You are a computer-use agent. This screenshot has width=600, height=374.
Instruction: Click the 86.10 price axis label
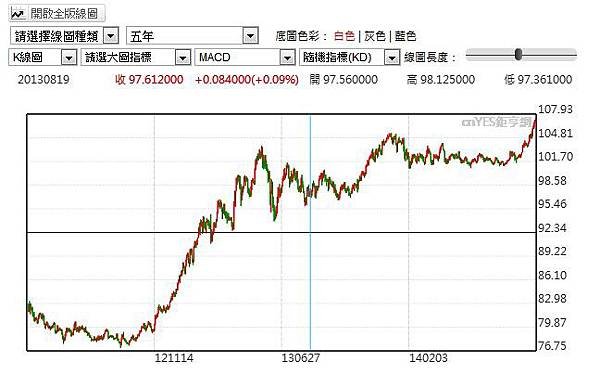click(553, 275)
